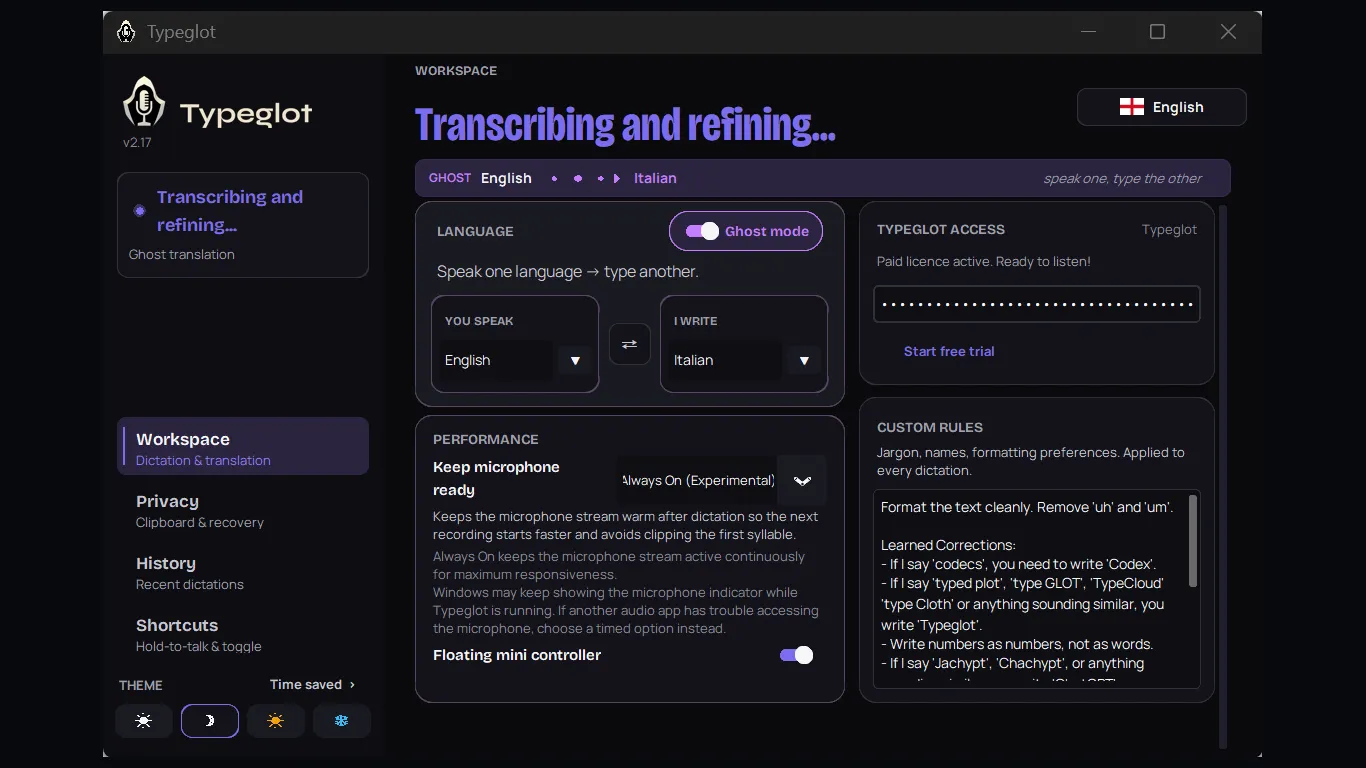This screenshot has height=768, width=1366.
Task: Click the WORKSPACE breadcrumb label
Action: 456,71
